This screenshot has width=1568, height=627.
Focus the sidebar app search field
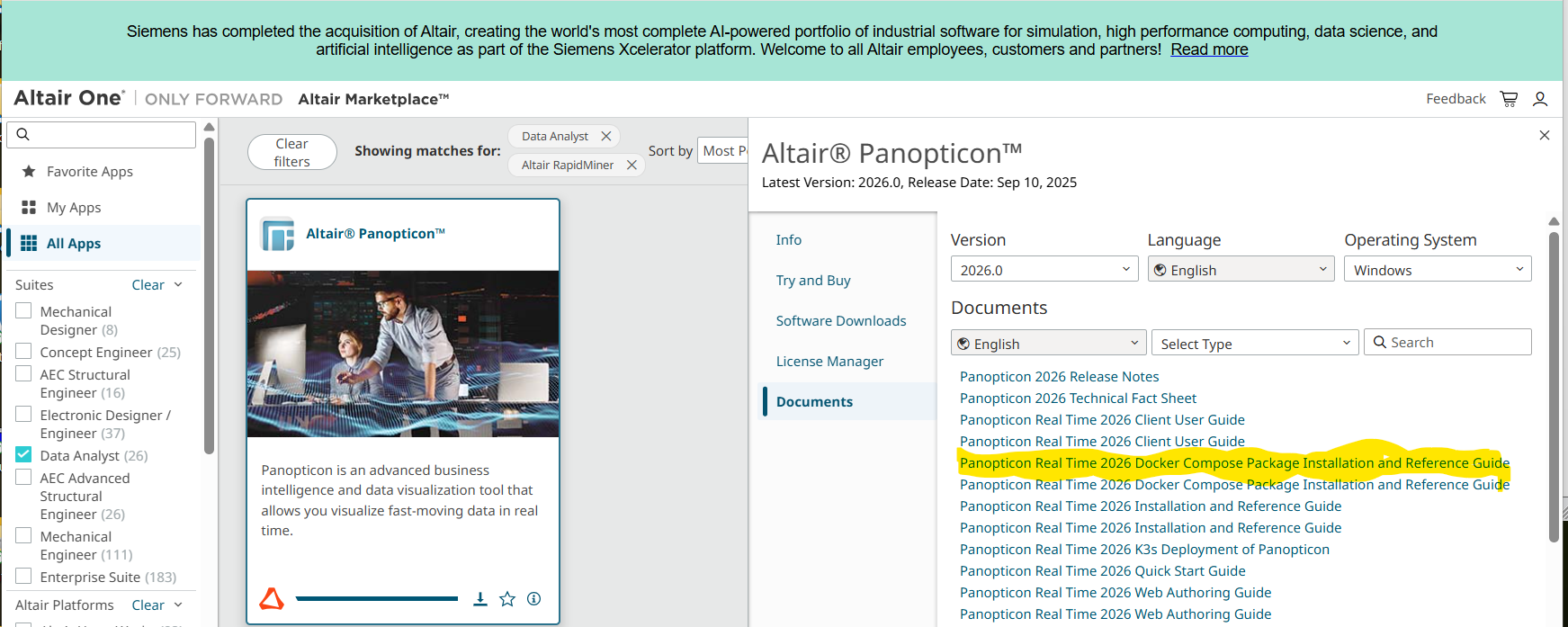(101, 135)
